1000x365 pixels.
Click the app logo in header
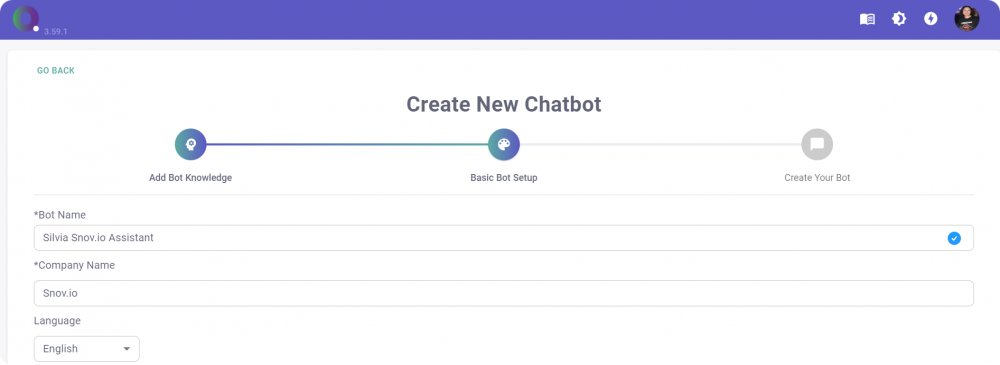click(26, 19)
